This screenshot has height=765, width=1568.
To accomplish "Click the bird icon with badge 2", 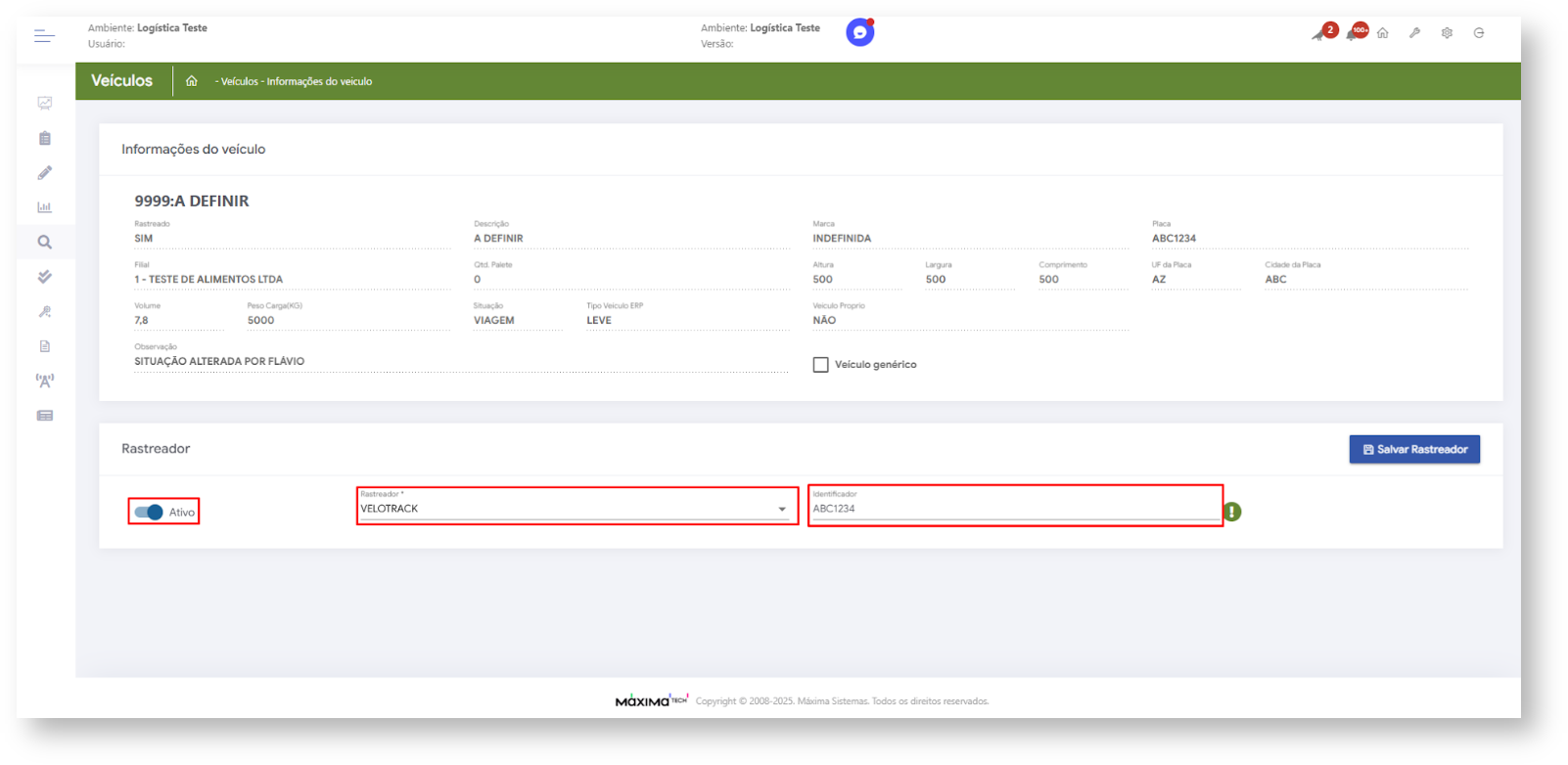I will click(x=1320, y=33).
